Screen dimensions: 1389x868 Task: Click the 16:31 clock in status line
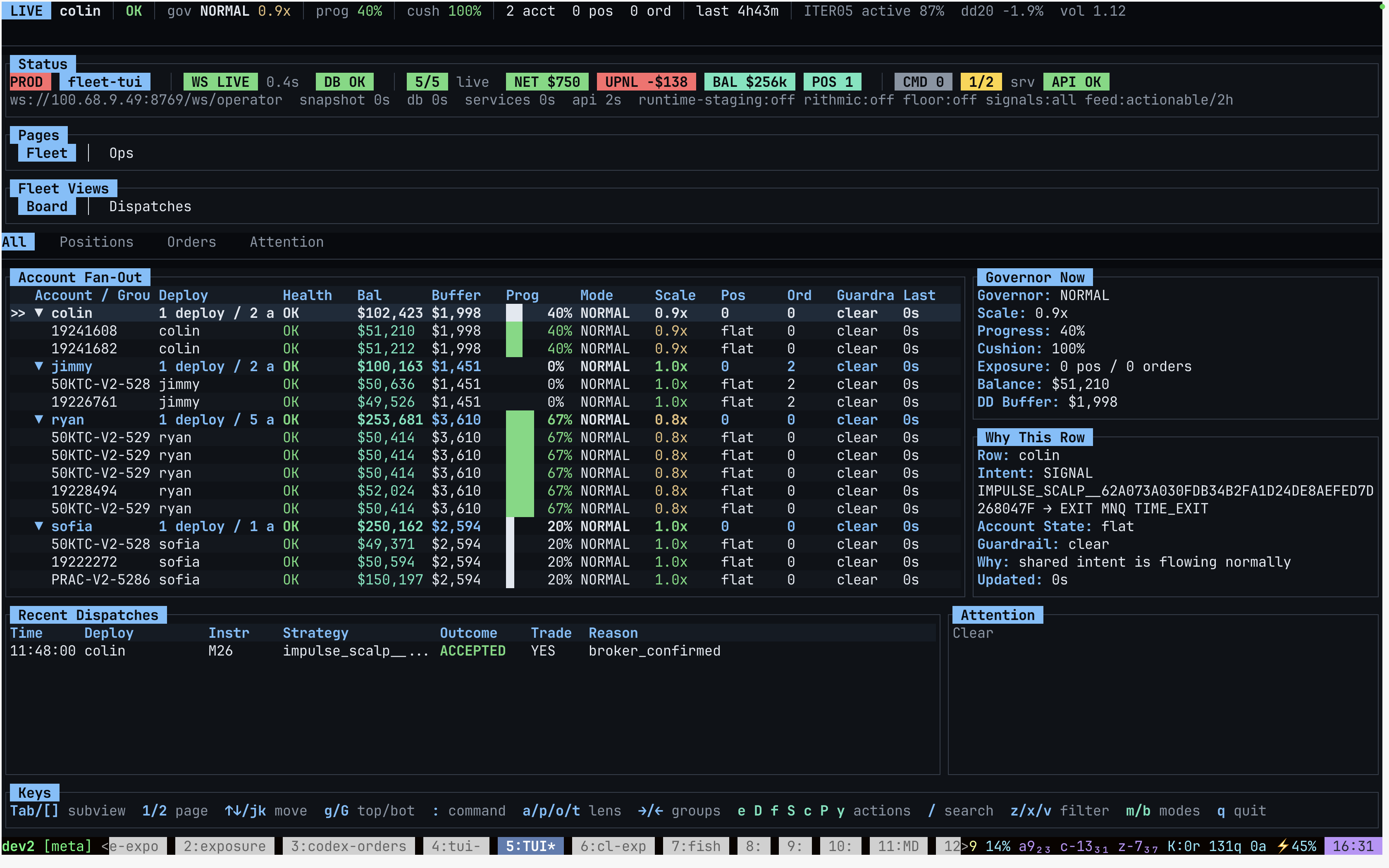click(x=1353, y=846)
